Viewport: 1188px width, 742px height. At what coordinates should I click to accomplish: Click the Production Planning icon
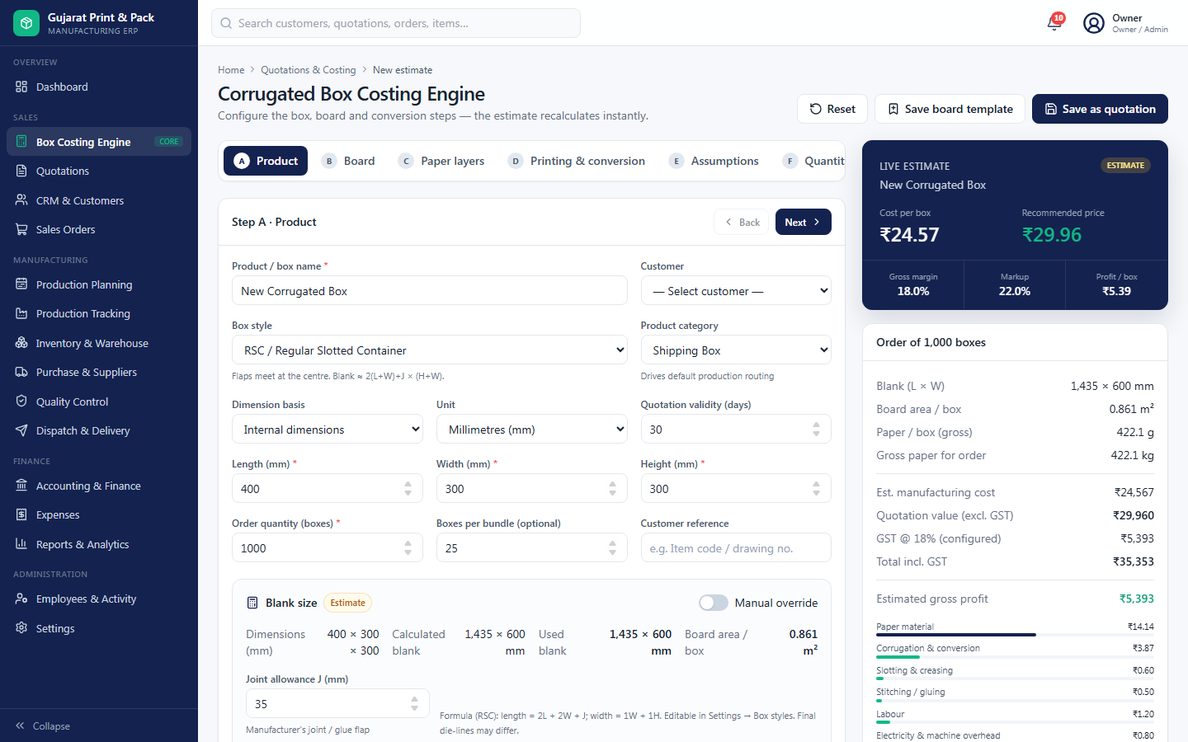21,284
